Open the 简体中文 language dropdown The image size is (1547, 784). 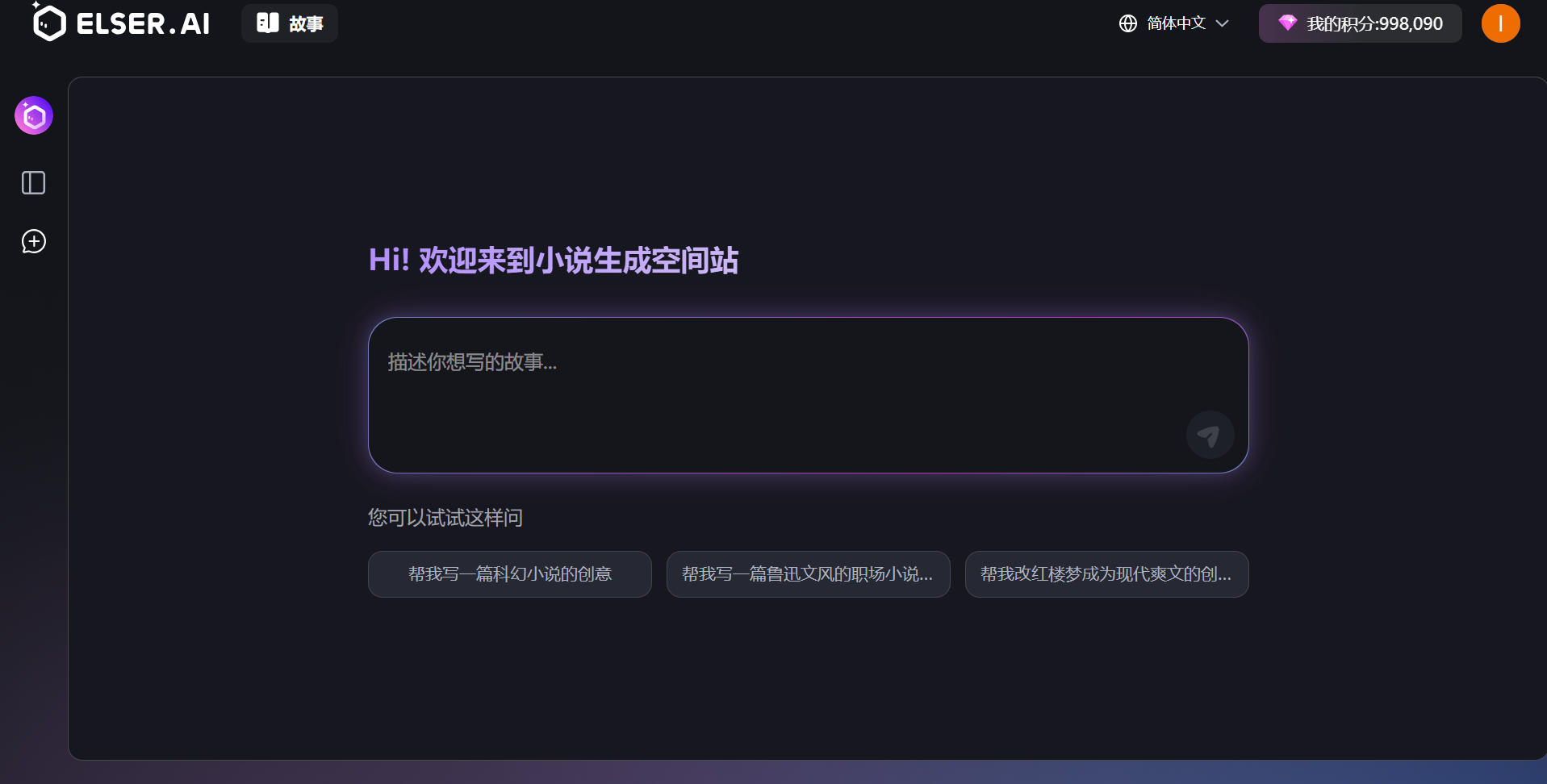tap(1176, 23)
